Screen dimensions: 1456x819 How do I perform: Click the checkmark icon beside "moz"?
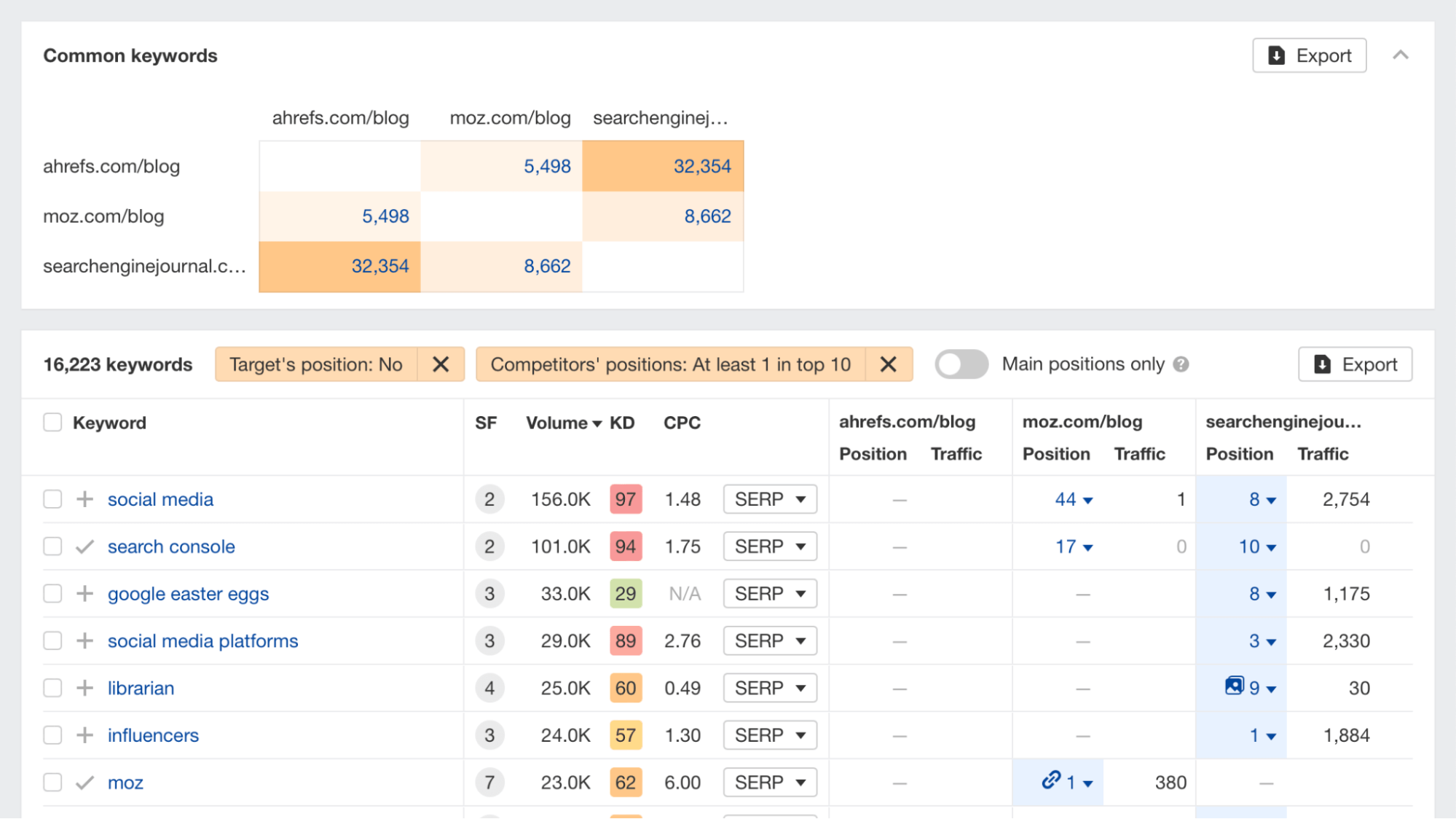click(84, 782)
